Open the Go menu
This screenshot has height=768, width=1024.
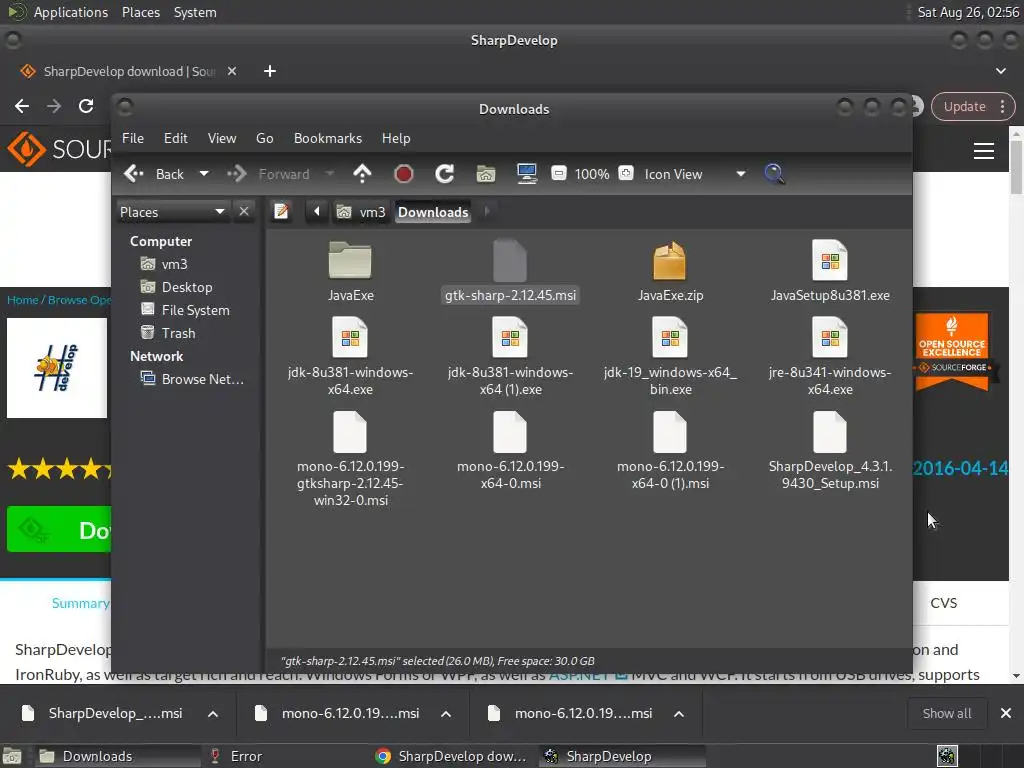point(264,138)
